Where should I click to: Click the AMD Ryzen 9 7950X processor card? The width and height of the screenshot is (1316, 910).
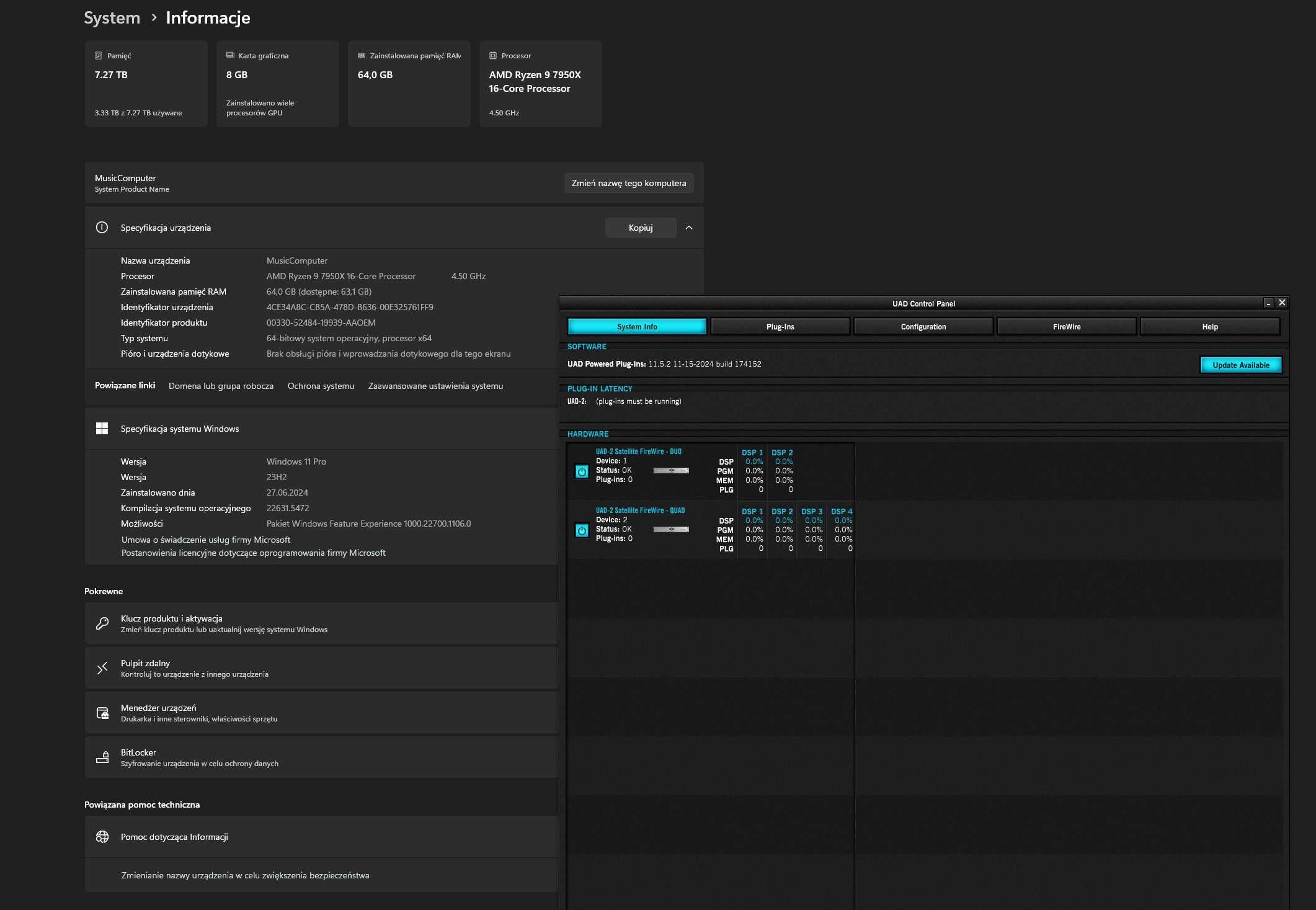pos(541,84)
